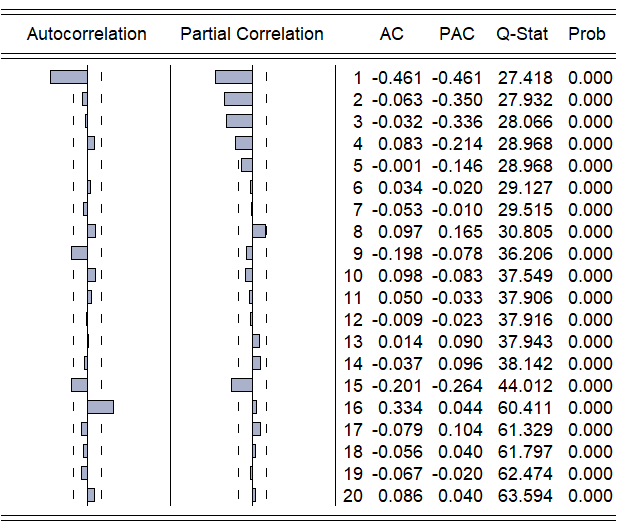Click the Prob column header
623x529 pixels.
click(x=587, y=34)
